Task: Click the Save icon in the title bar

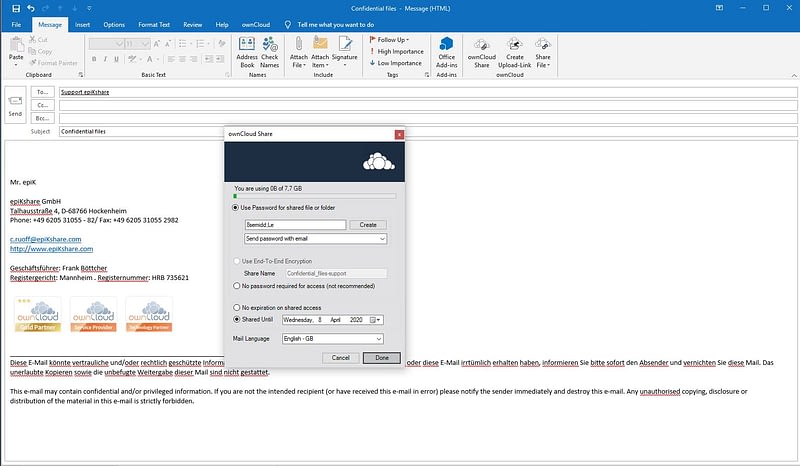Action: pos(16,8)
